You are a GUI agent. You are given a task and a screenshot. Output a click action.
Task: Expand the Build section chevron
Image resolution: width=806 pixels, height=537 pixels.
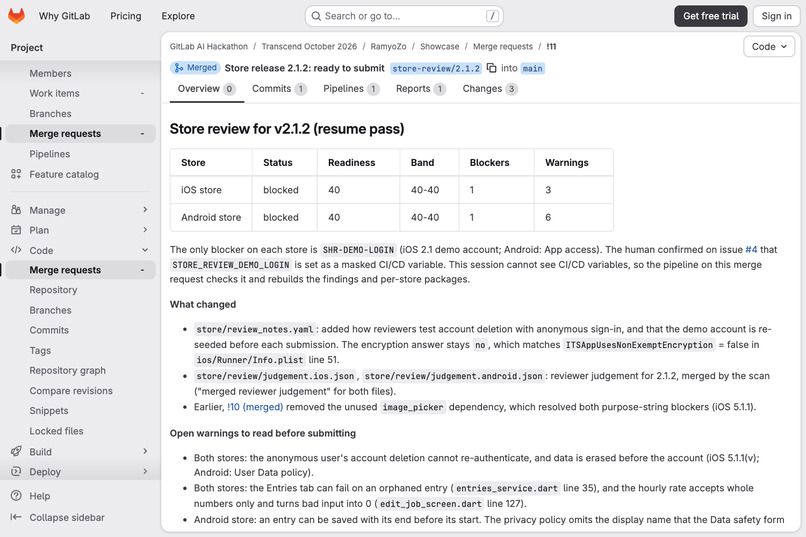tap(145, 451)
